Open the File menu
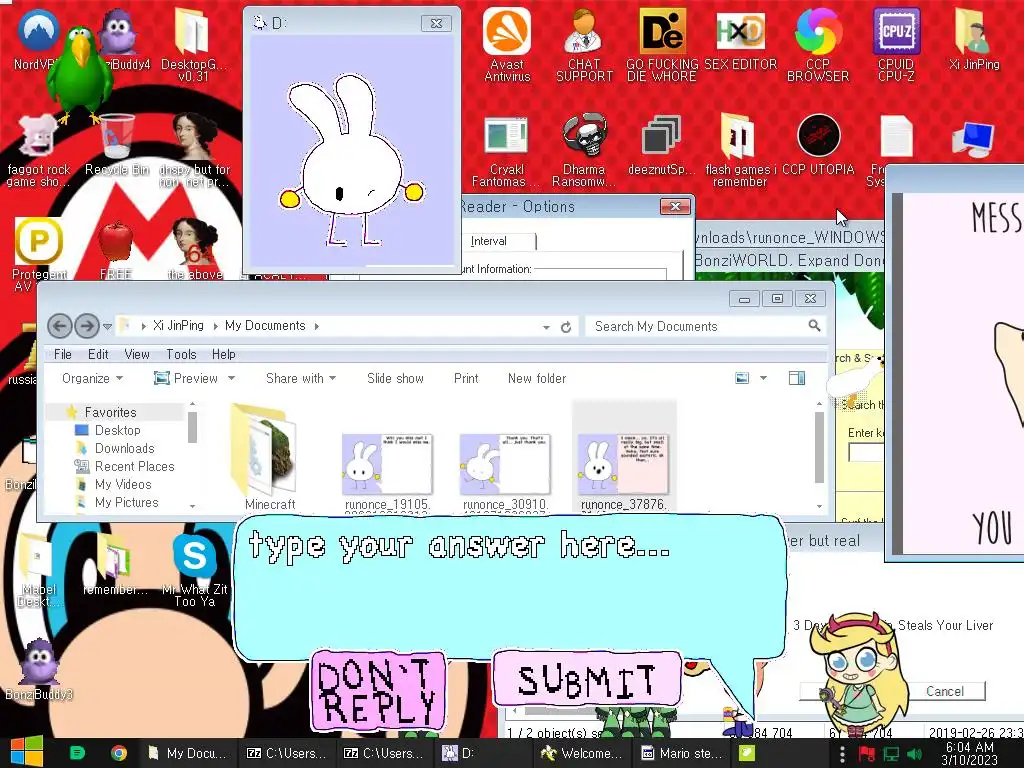This screenshot has width=1024, height=768. click(63, 354)
